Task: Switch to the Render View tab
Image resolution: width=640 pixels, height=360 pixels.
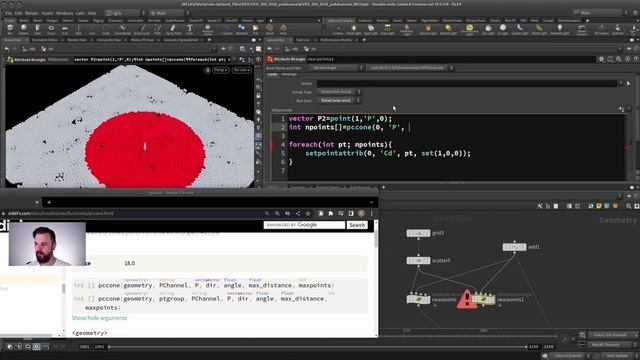Action: (77, 40)
